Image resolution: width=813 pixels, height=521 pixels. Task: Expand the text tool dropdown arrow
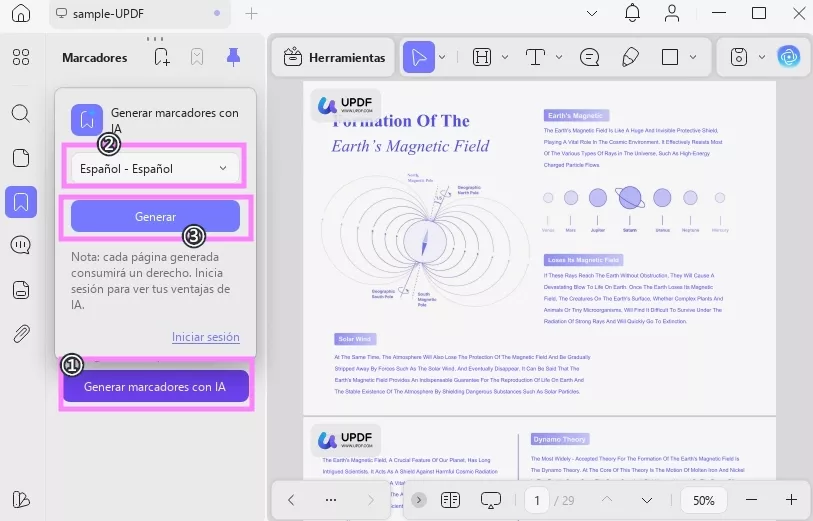click(x=558, y=57)
